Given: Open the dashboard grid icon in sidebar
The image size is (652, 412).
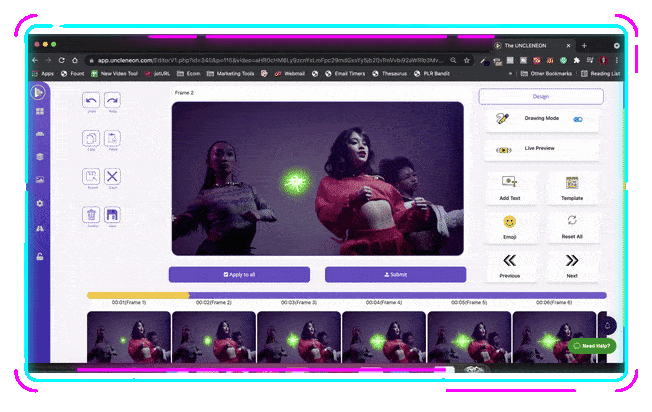Looking at the screenshot, I should tap(40, 111).
